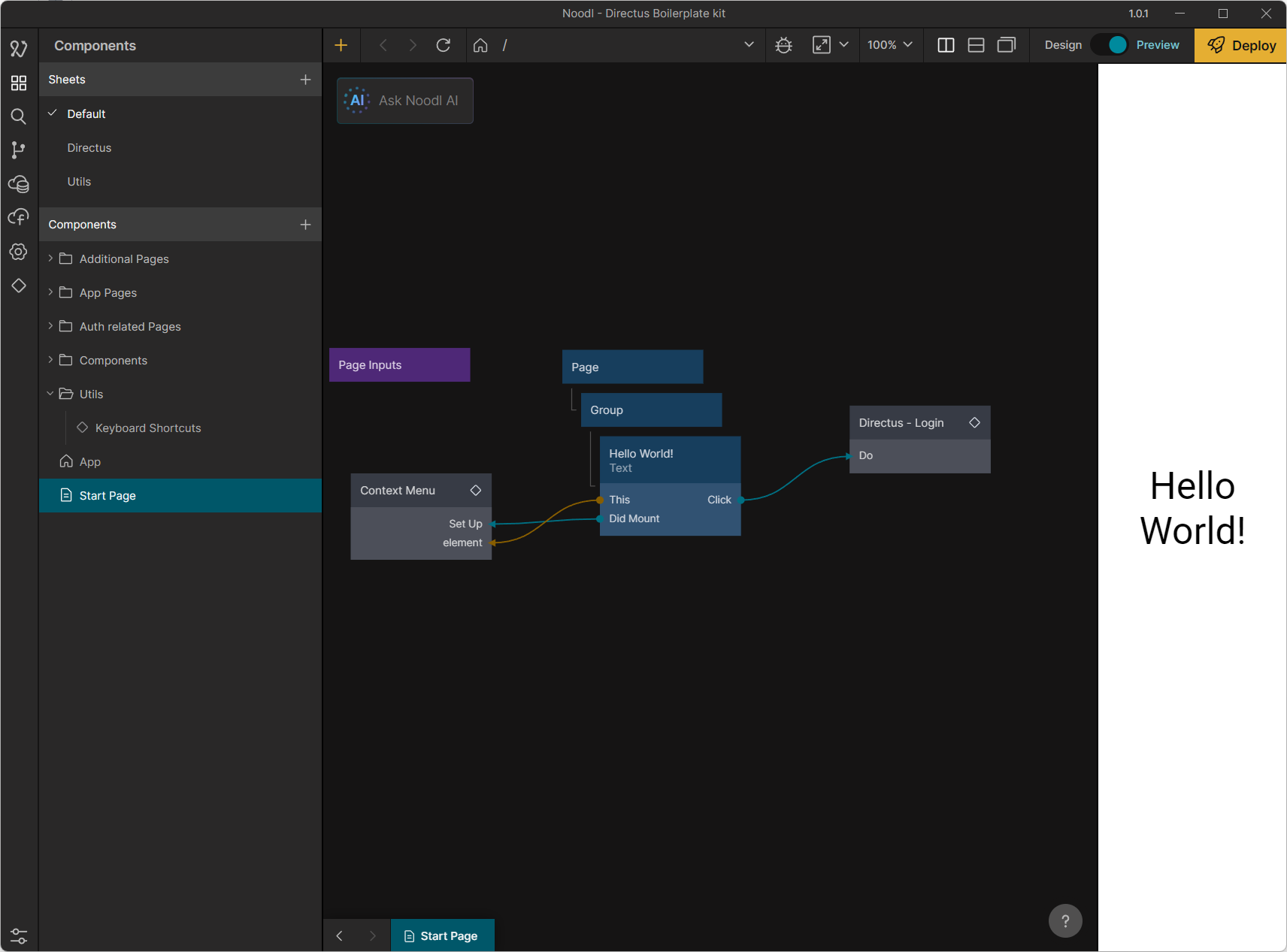The image size is (1287, 952).
Task: Select the Directus - Login node
Action: pyautogui.click(x=901, y=423)
